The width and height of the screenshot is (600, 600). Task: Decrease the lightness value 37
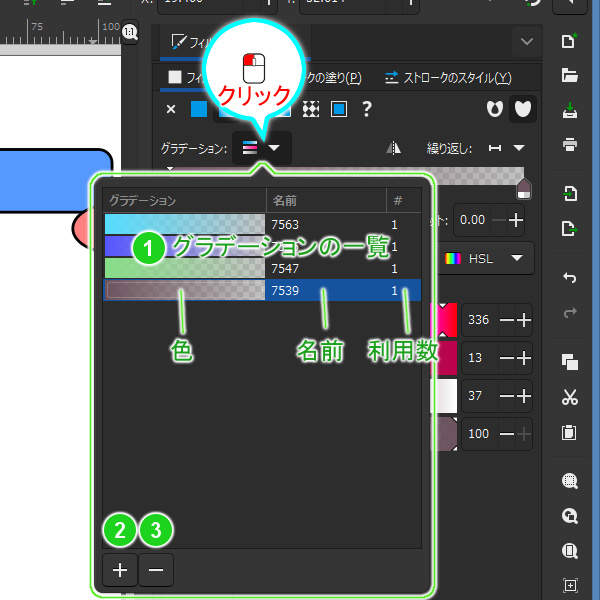tap(507, 396)
